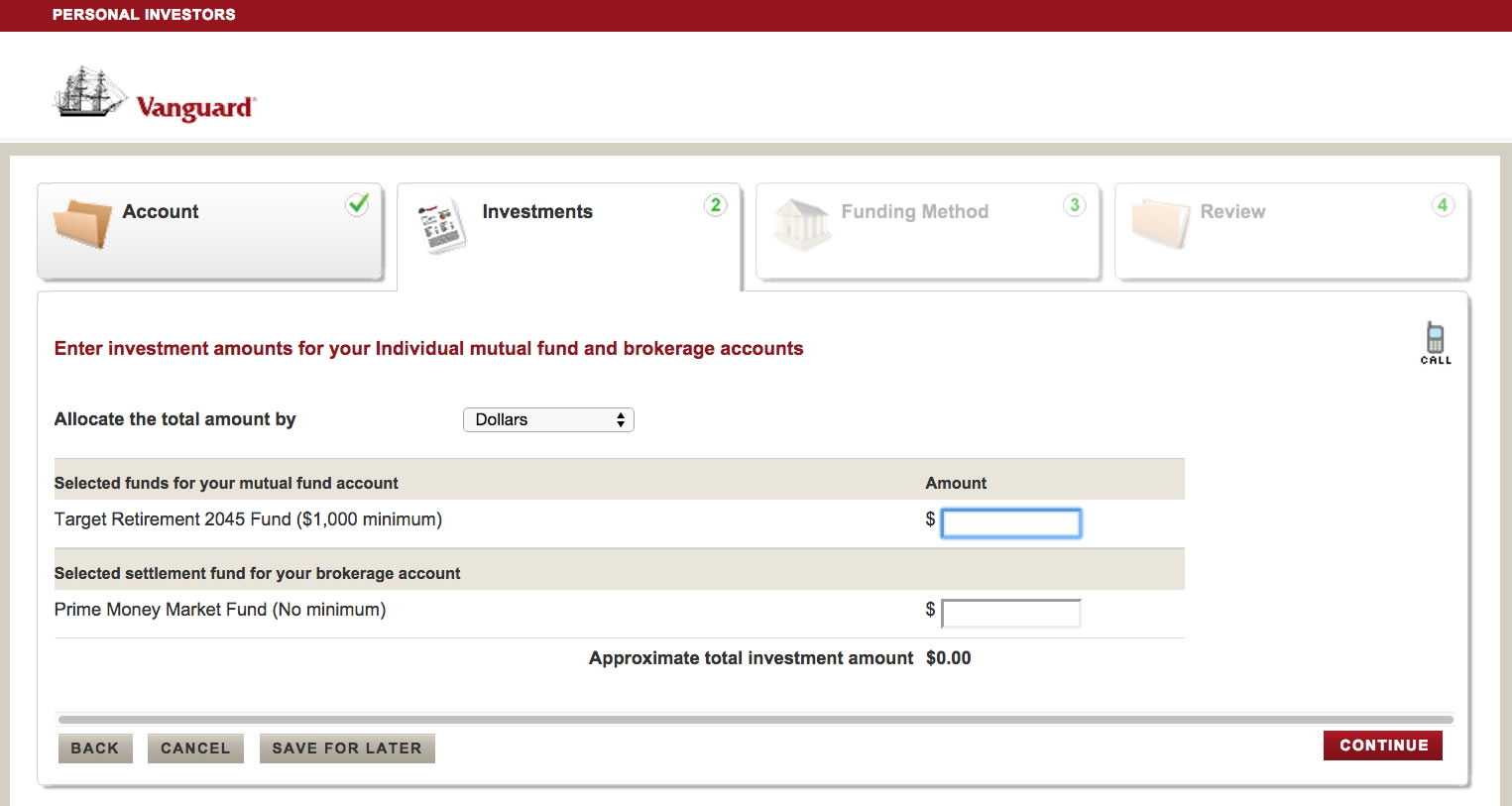Viewport: 1512px width, 806px height.
Task: Click the Prime Money Market Fund label
Action: pyautogui.click(x=220, y=610)
